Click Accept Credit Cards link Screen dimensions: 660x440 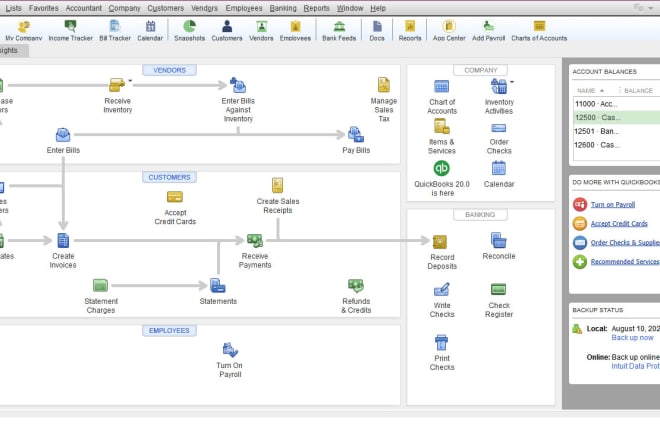619,224
